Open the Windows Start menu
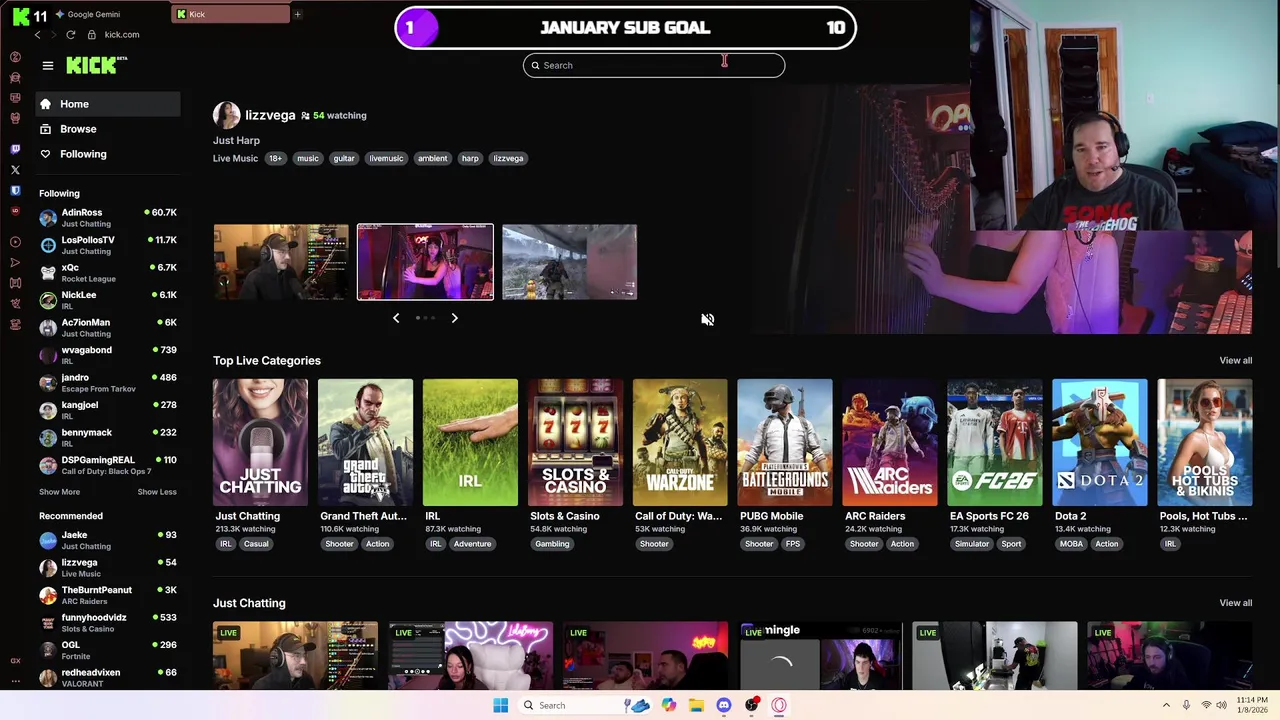This screenshot has width=1280, height=720. (x=501, y=705)
